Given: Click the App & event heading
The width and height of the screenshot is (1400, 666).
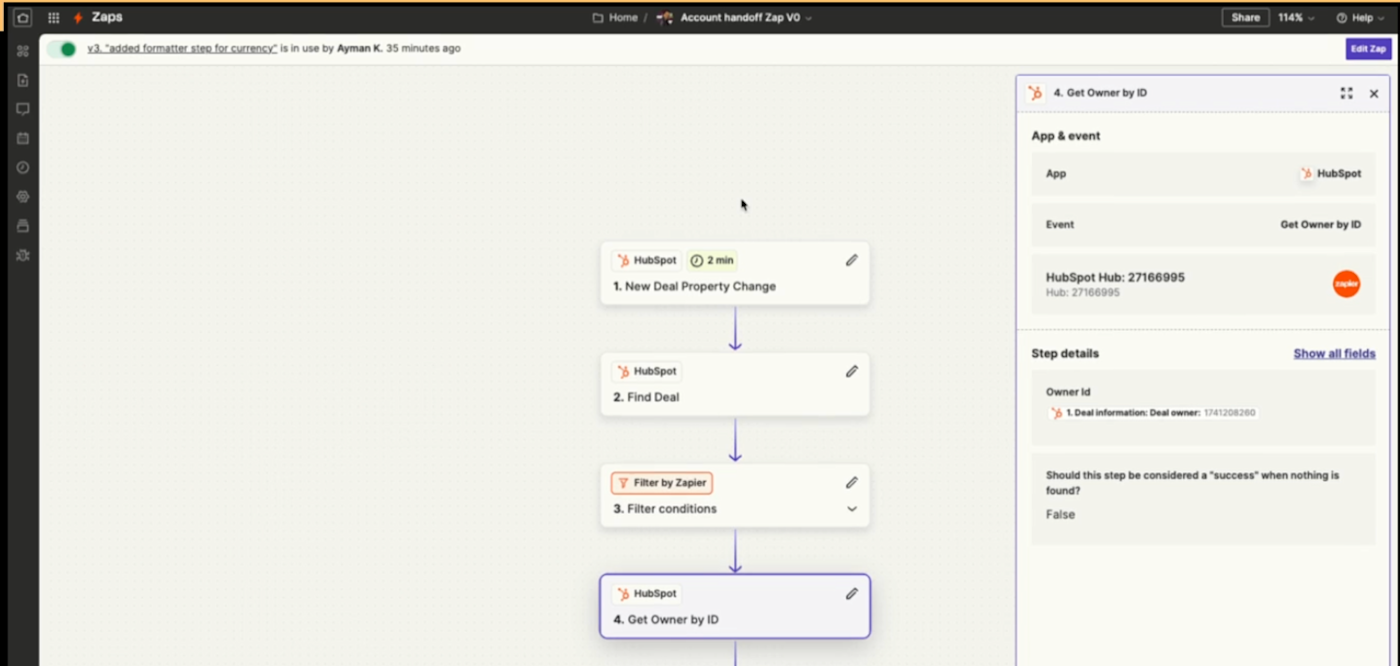Looking at the screenshot, I should tap(1066, 136).
